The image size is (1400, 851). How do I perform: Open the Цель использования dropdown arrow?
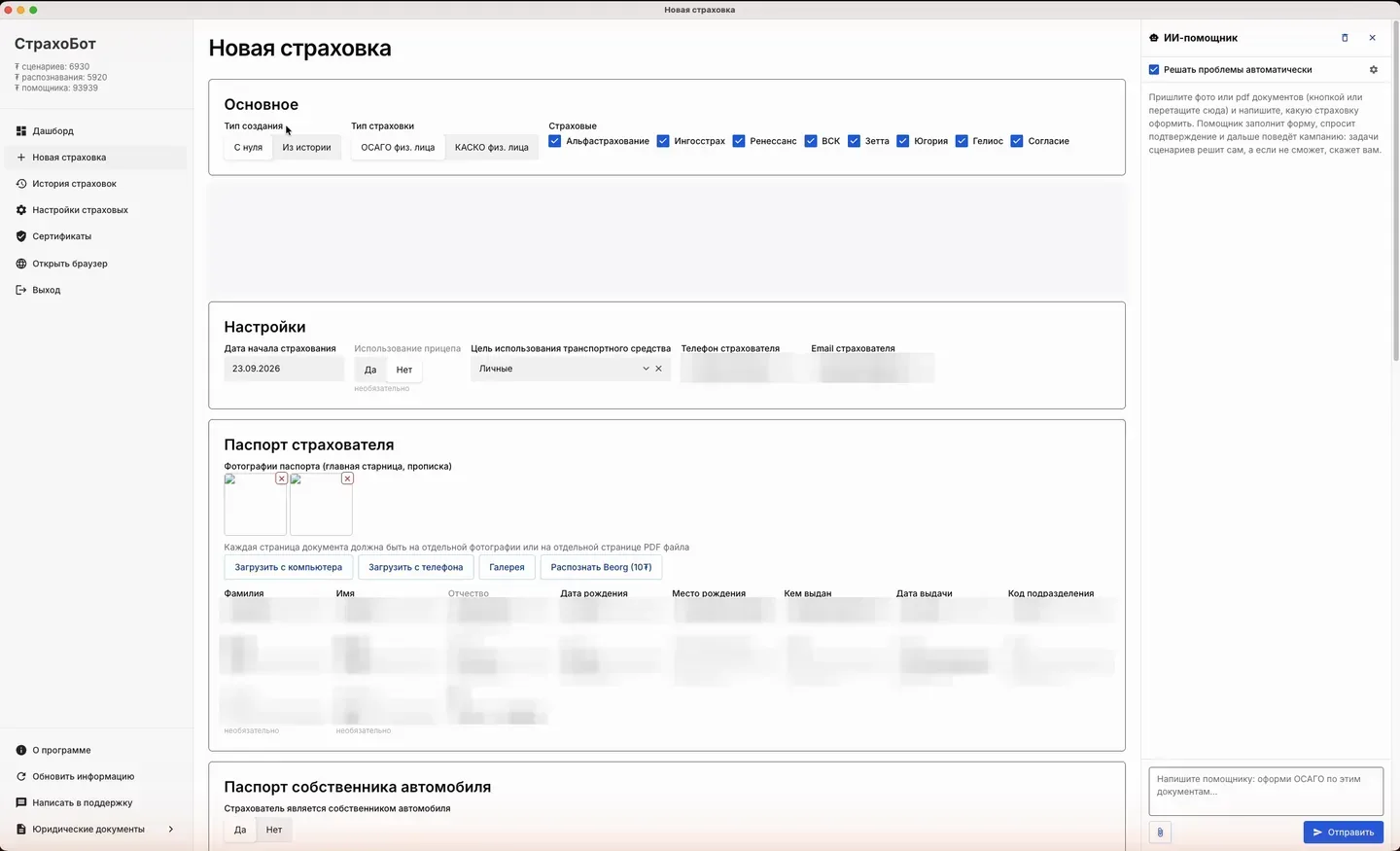tap(646, 369)
